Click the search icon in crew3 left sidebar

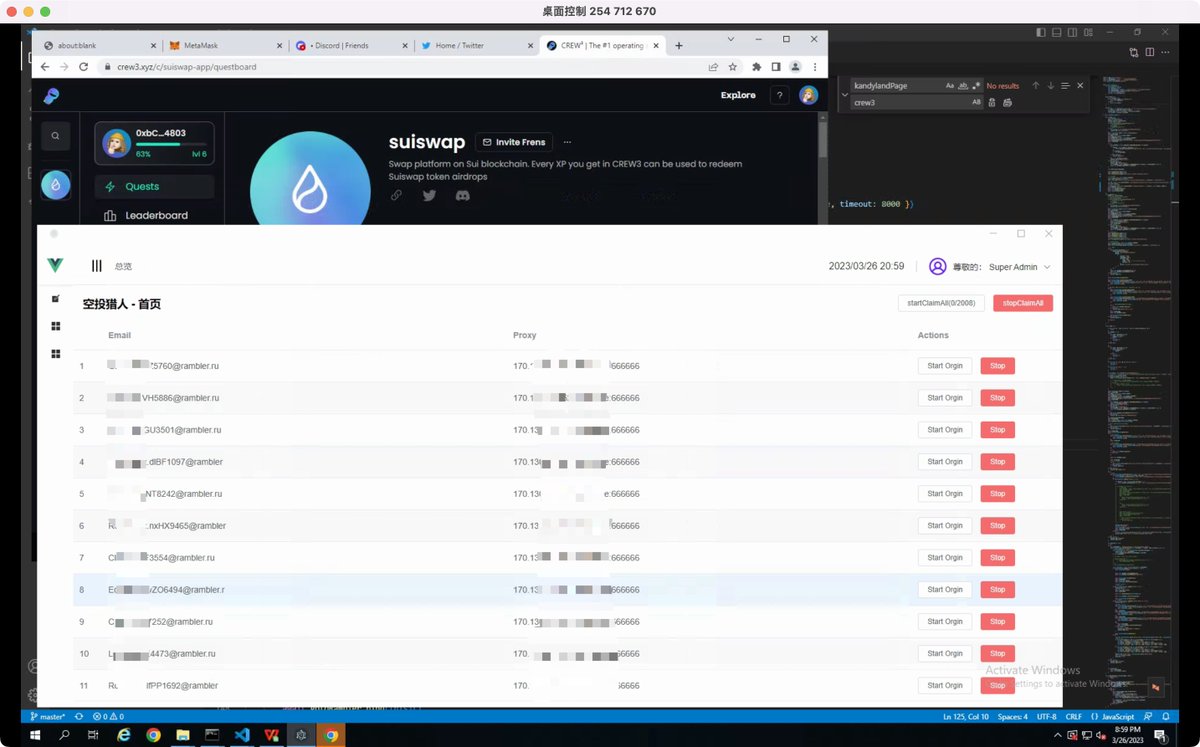(x=56, y=136)
